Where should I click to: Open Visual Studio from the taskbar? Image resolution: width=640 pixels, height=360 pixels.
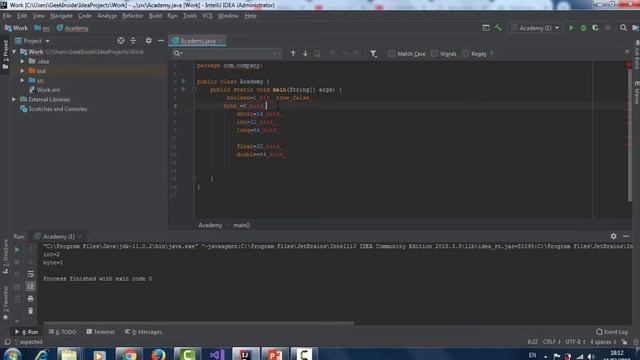pyautogui.click(x=216, y=354)
